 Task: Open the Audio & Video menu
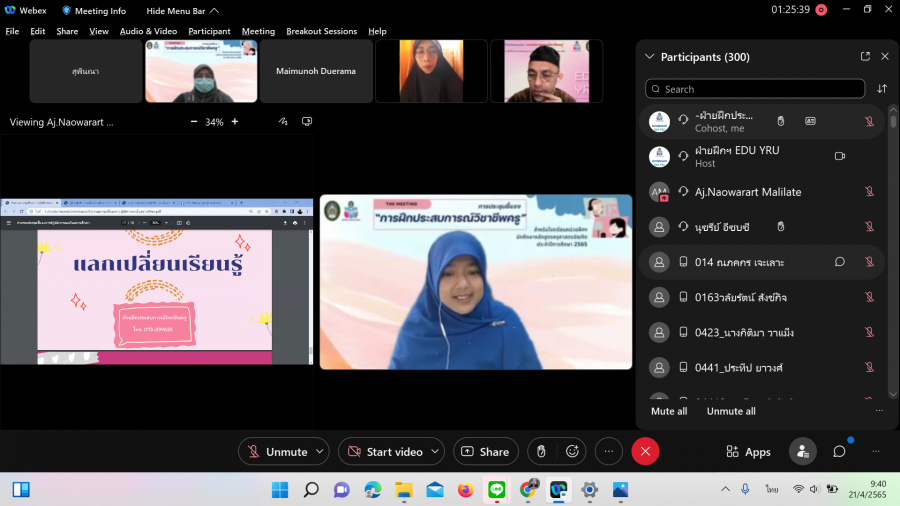pos(148,31)
